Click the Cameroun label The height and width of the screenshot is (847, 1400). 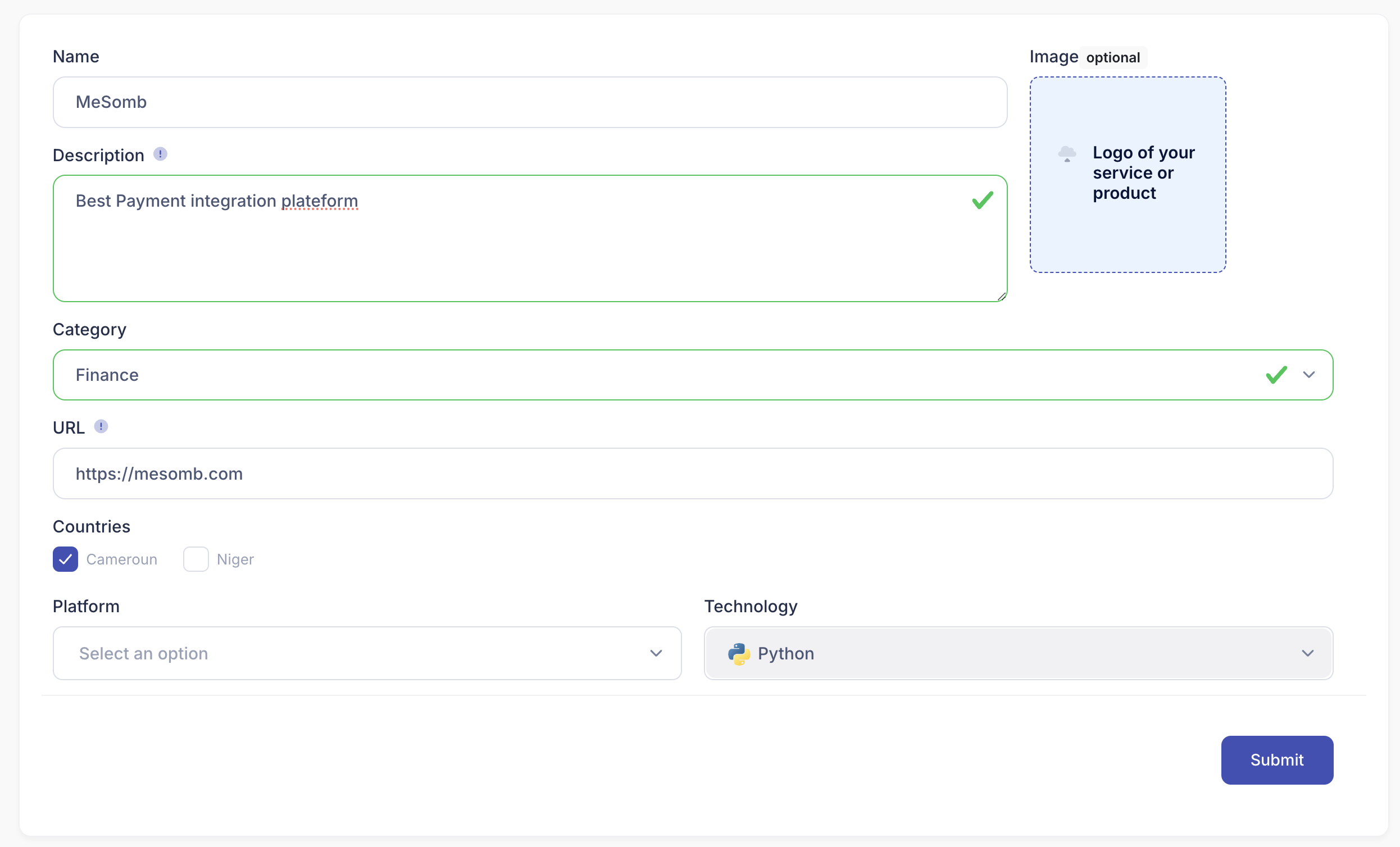coord(121,559)
